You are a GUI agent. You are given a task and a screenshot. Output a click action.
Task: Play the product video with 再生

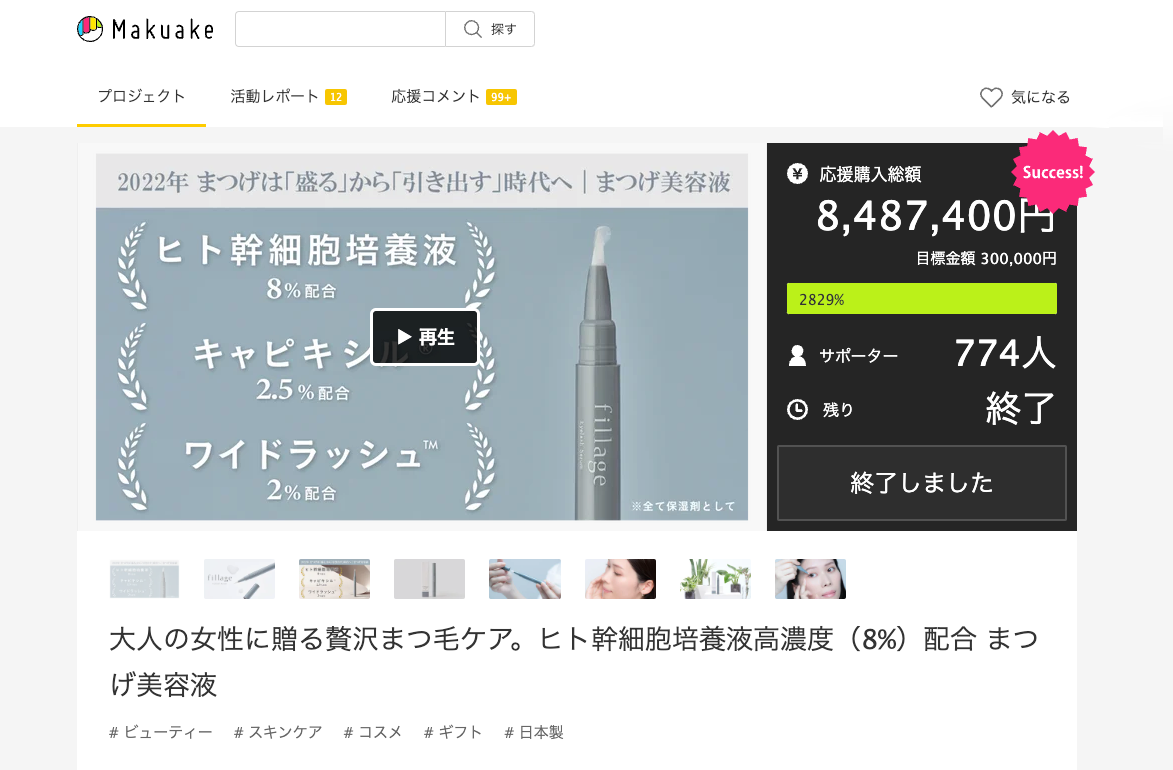click(x=425, y=337)
